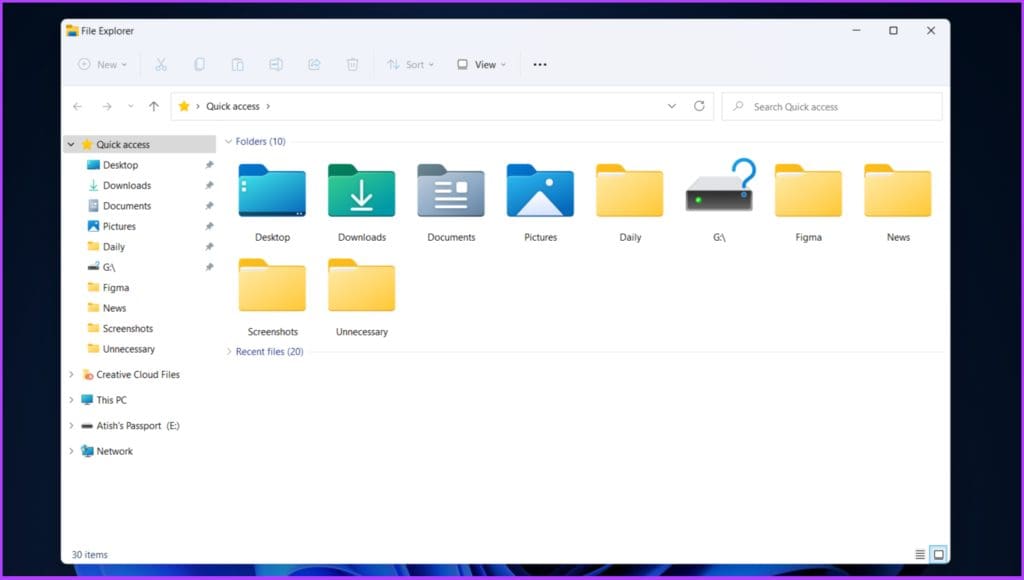The image size is (1024, 580).
Task: Copy files with the Copy toolbar icon
Action: click(x=199, y=64)
